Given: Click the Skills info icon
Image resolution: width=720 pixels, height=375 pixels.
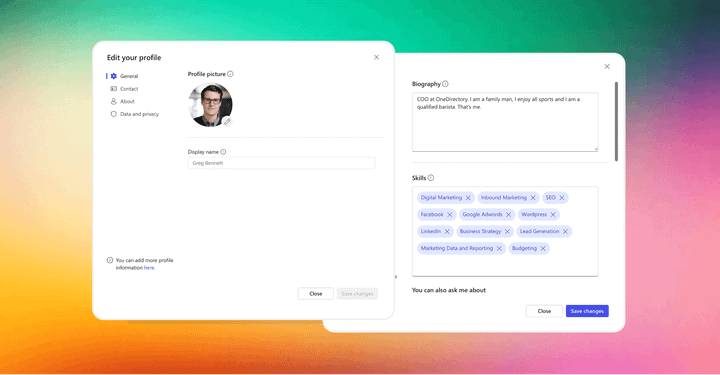Looking at the screenshot, I should pyautogui.click(x=431, y=178).
